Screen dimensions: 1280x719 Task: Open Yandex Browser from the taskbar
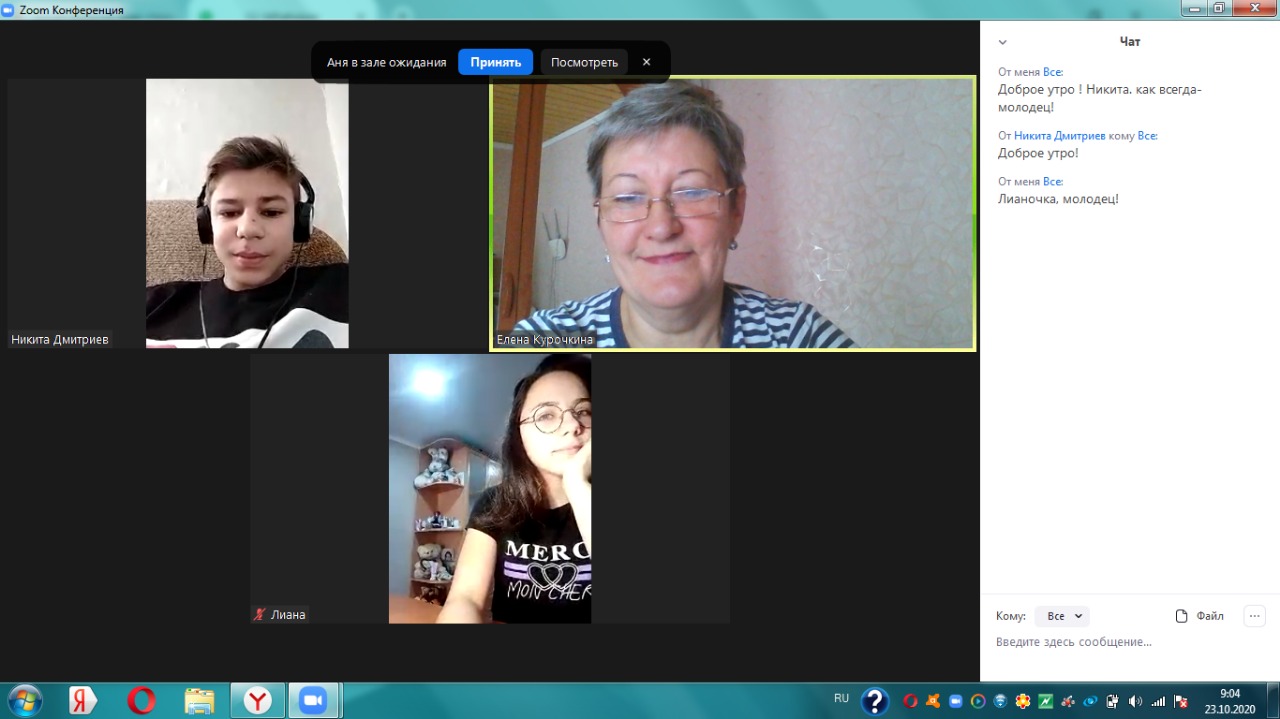point(258,700)
